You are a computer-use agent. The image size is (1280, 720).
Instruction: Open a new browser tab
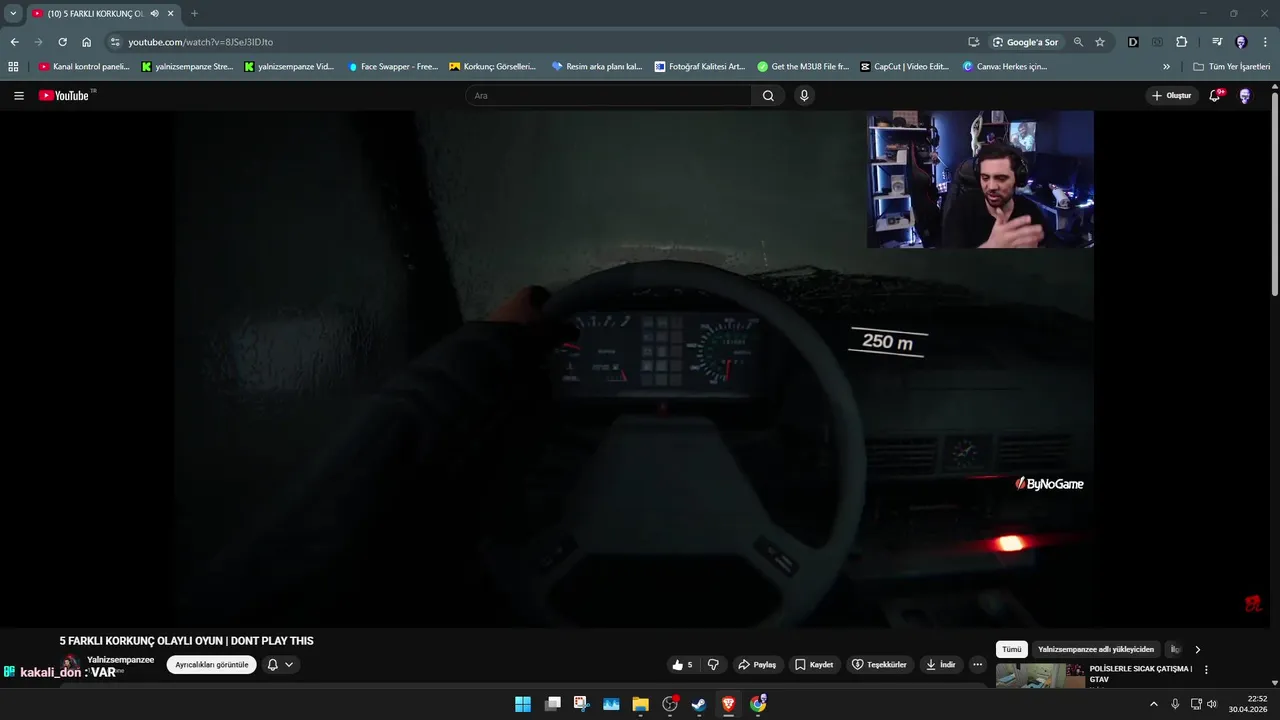pos(194,13)
